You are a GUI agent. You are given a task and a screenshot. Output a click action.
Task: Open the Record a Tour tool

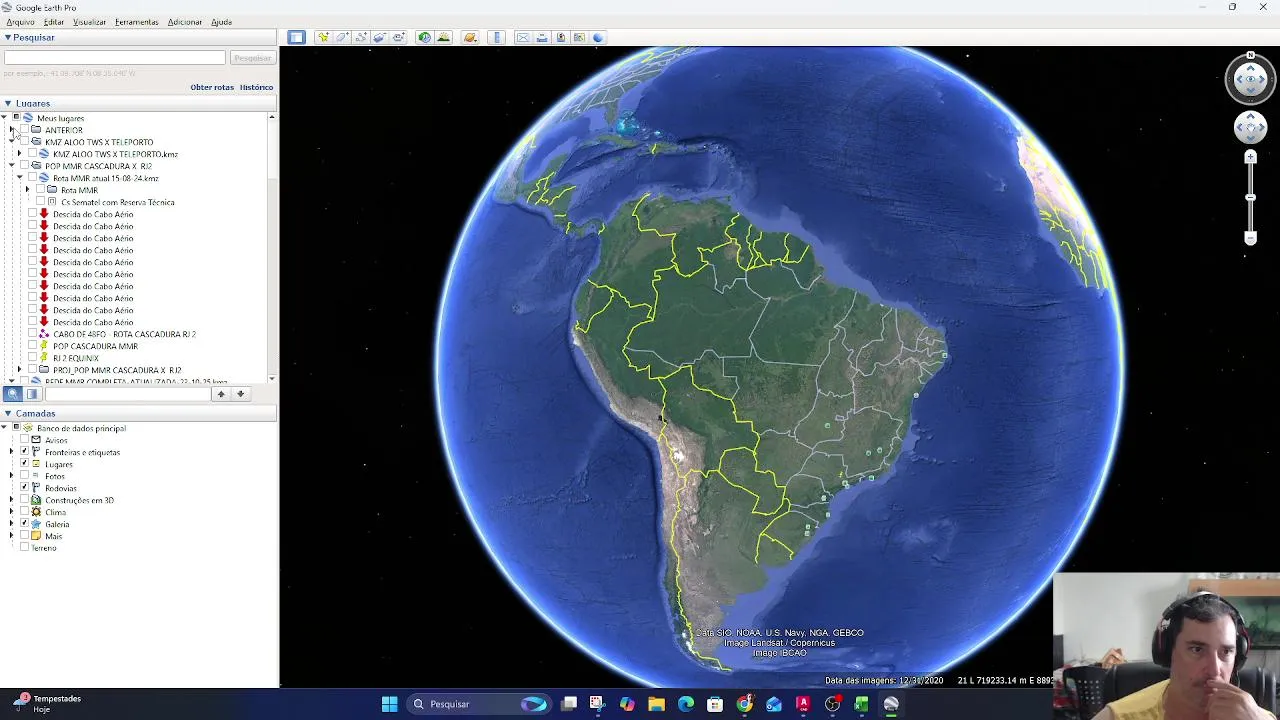coord(399,37)
